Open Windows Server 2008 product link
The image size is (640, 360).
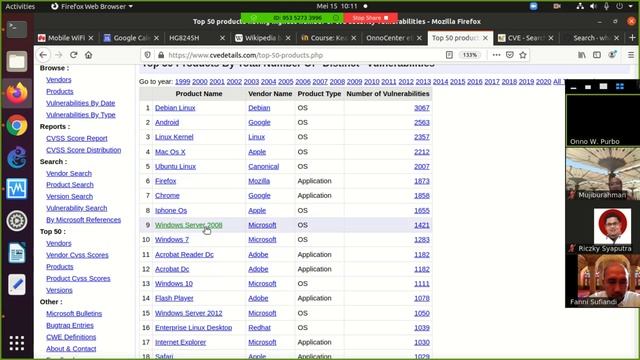189,225
